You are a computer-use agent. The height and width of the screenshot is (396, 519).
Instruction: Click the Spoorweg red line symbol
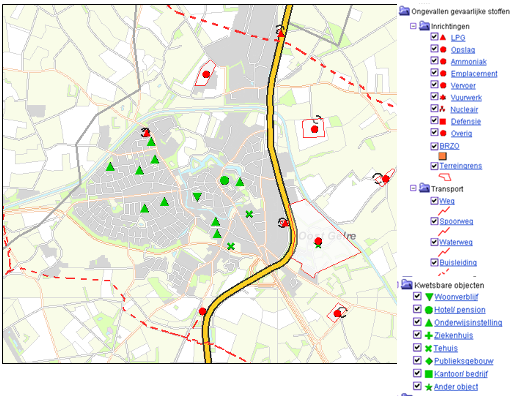[x=444, y=231]
